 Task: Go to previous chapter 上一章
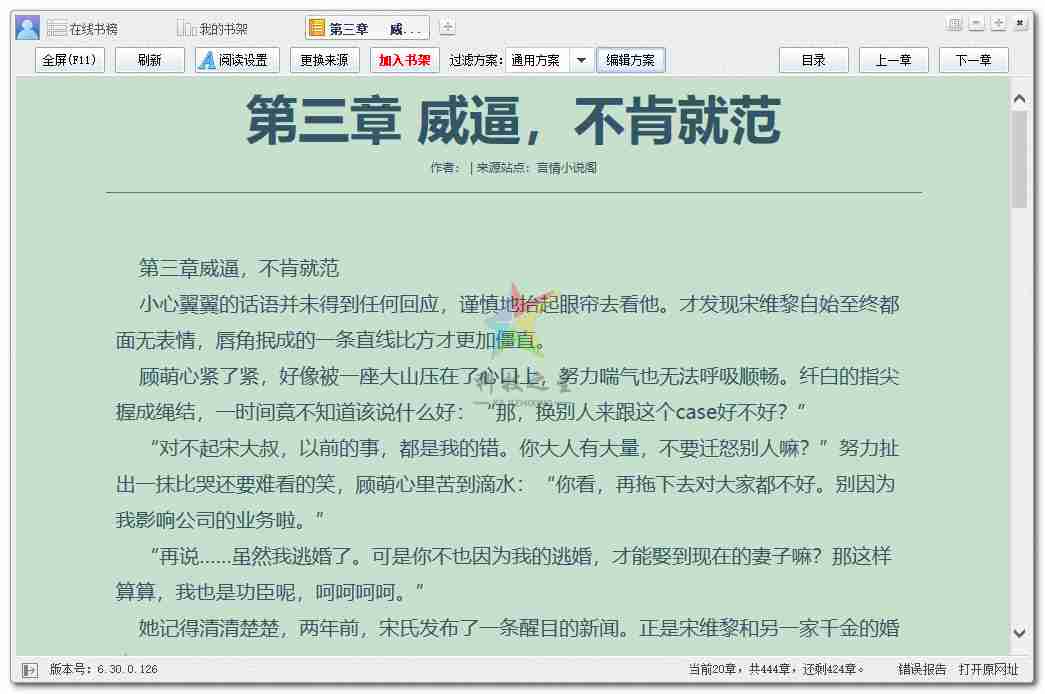893,60
